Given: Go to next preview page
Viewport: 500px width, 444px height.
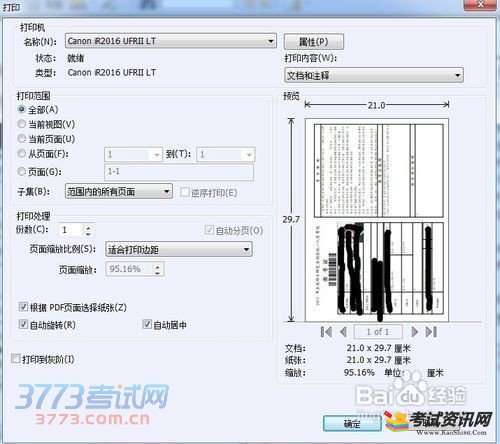Looking at the screenshot, I should 415,332.
